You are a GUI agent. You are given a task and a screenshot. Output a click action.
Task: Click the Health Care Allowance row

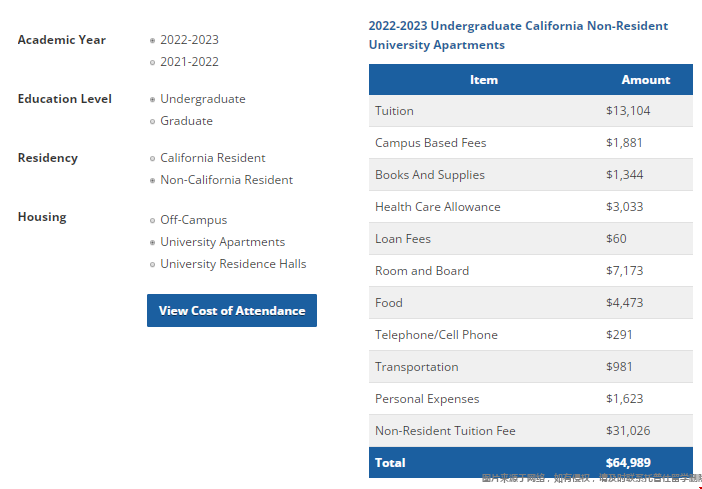coord(530,207)
